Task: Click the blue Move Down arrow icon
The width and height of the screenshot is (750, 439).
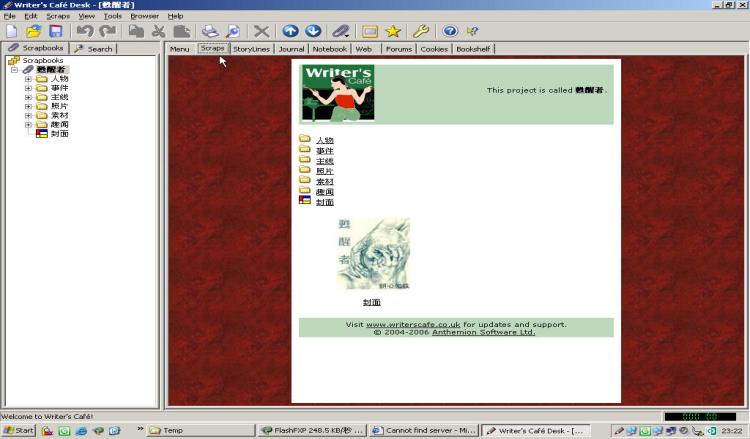Action: [x=313, y=31]
